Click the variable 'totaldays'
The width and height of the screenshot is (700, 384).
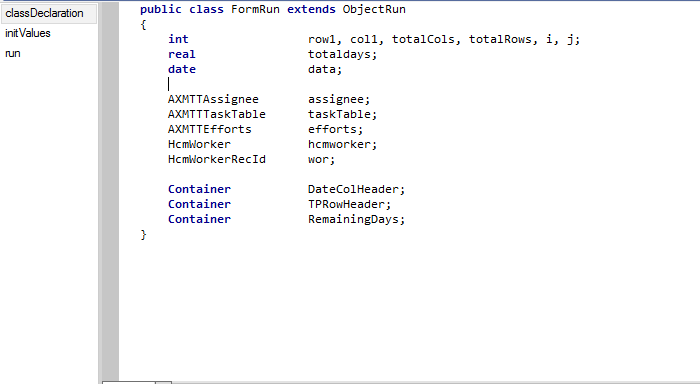coord(339,54)
